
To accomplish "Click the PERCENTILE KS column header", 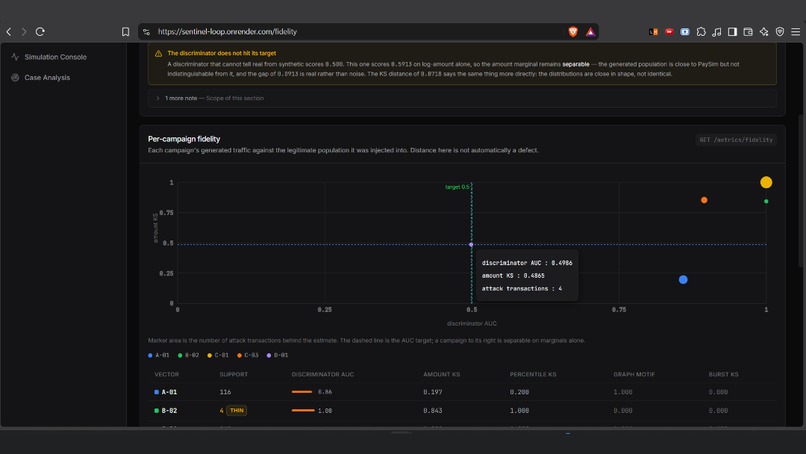I will click(533, 375).
